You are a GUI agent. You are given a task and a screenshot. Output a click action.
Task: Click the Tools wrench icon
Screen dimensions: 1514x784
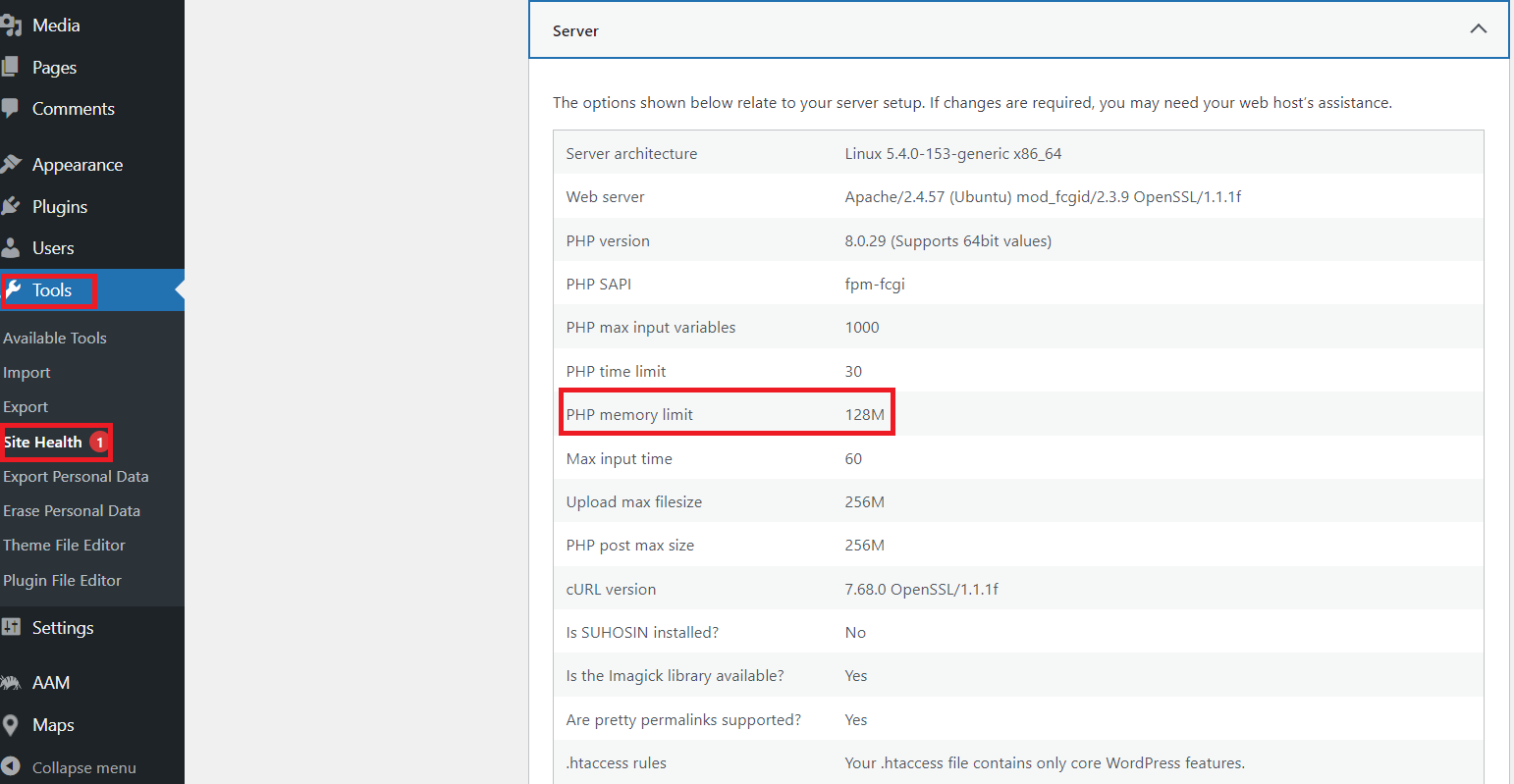click(14, 290)
